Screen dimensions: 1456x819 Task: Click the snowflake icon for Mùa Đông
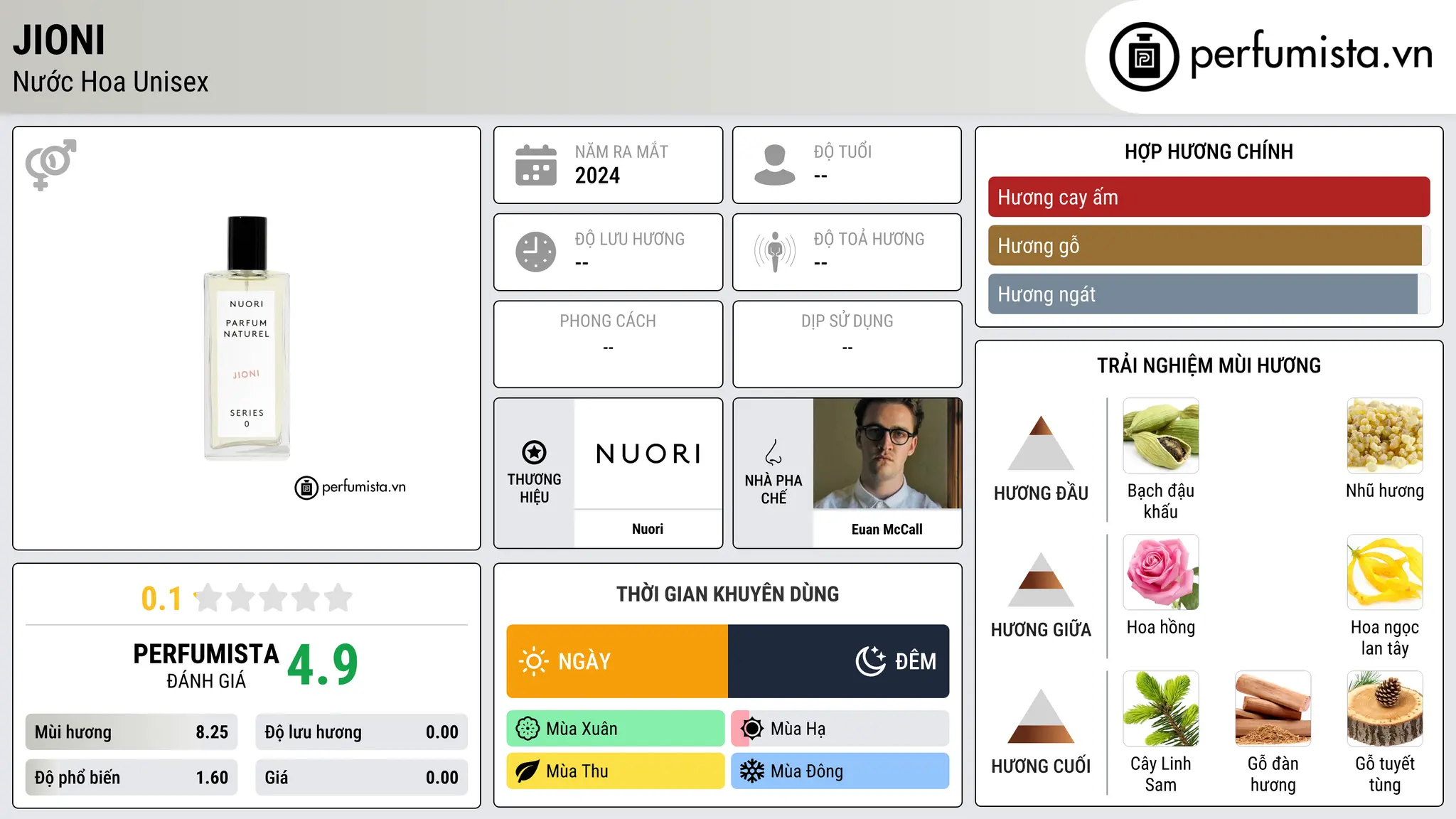pos(752,771)
